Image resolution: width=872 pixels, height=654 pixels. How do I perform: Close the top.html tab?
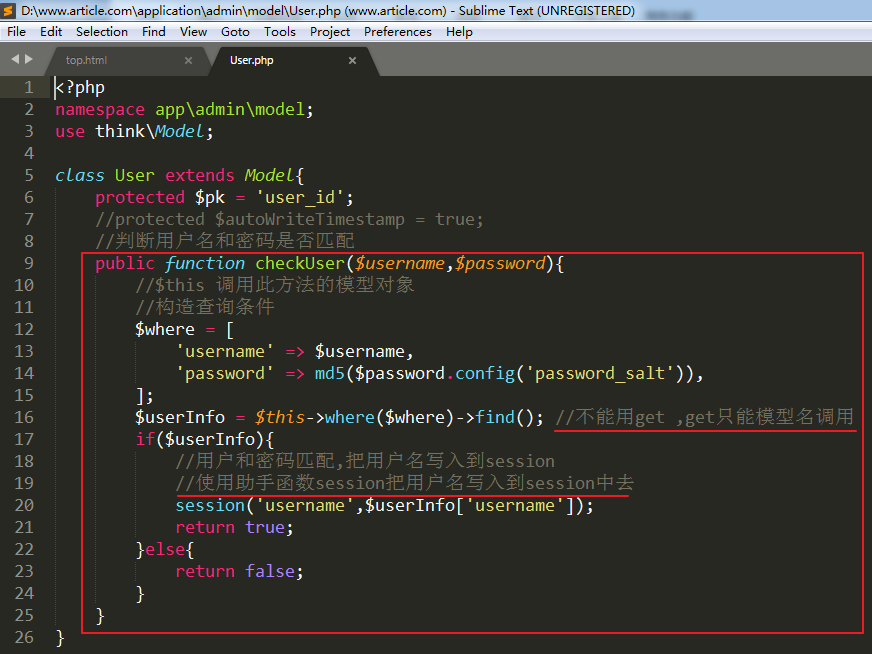click(x=188, y=61)
